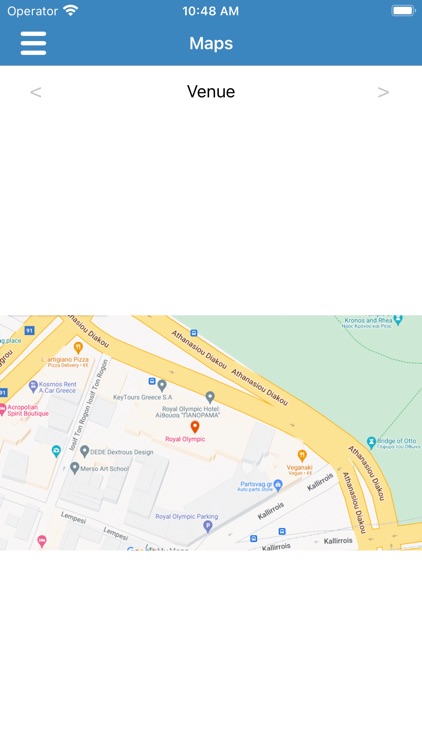Tap the bus stop icon near KeyTours
The width and height of the screenshot is (422, 750).
(152, 381)
